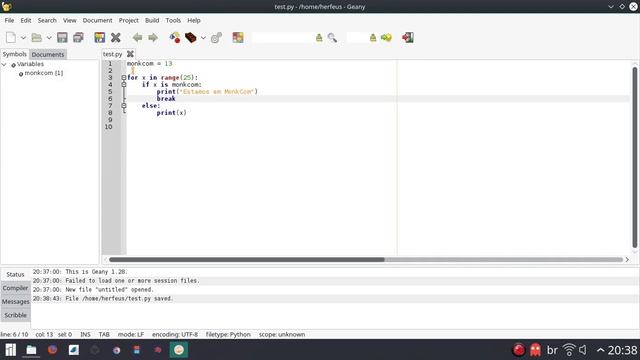
Task: Click the clear icon beside goto-line field
Action: click(x=373, y=38)
